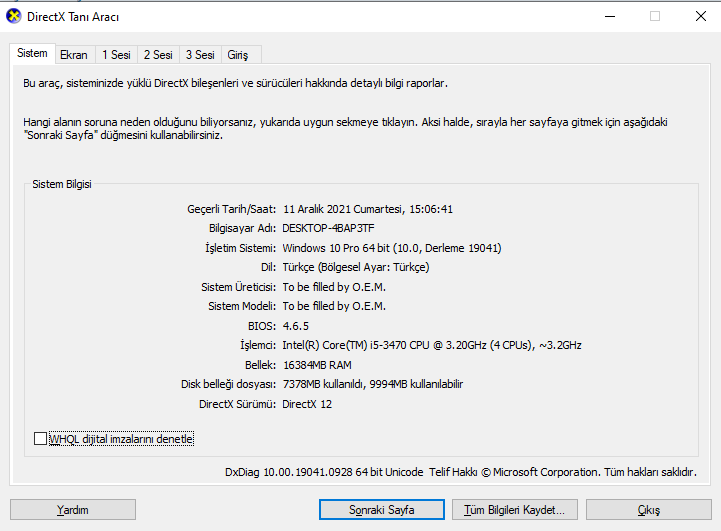Screen dimensions: 721x531
Task: Open the 3 Sesi tab
Action: pos(199,54)
